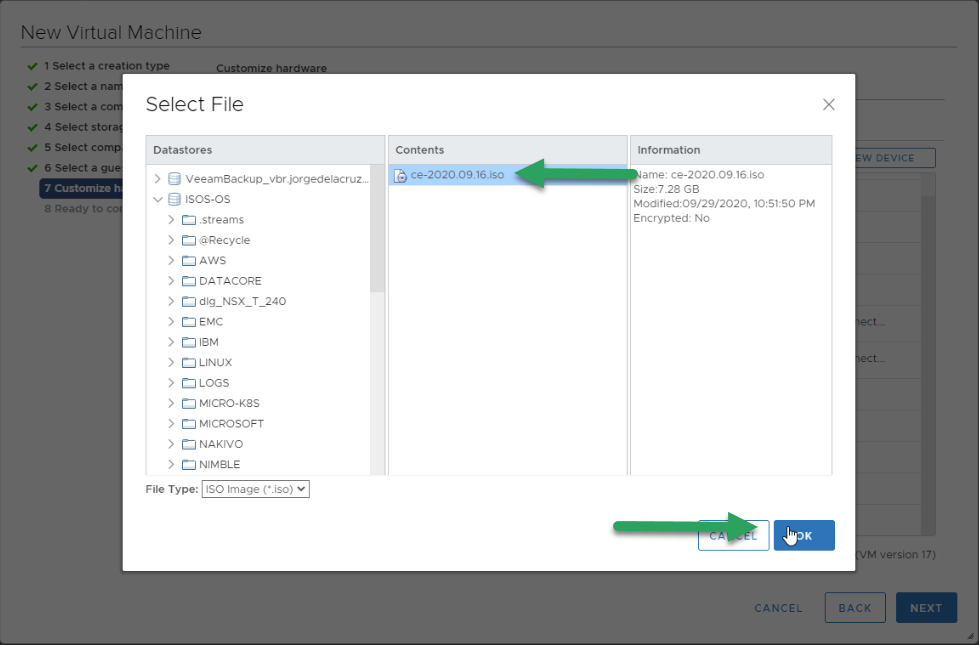This screenshot has height=645, width=979.
Task: Click CANCEL in the New Virtual Machine wizard
Action: point(778,608)
